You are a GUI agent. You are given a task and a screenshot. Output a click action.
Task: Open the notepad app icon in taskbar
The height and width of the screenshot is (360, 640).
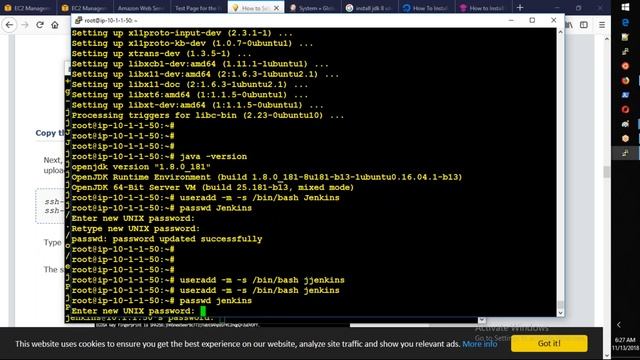pyautogui.click(x=625, y=37)
